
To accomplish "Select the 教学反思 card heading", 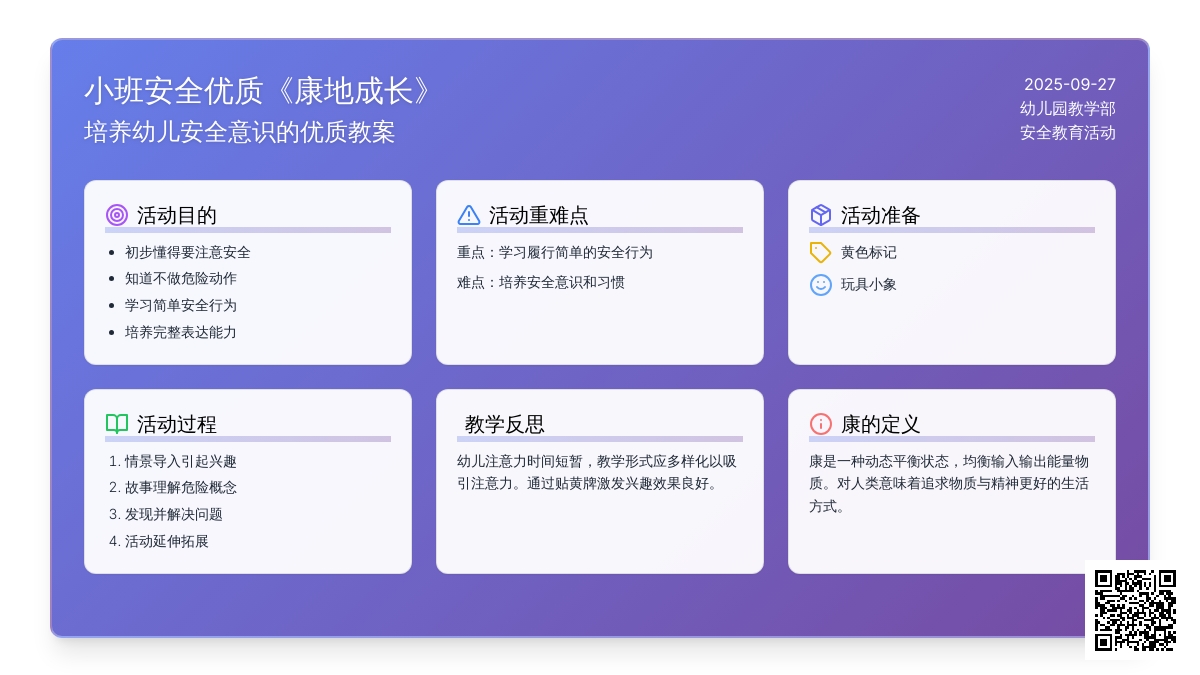I will coord(505,424).
